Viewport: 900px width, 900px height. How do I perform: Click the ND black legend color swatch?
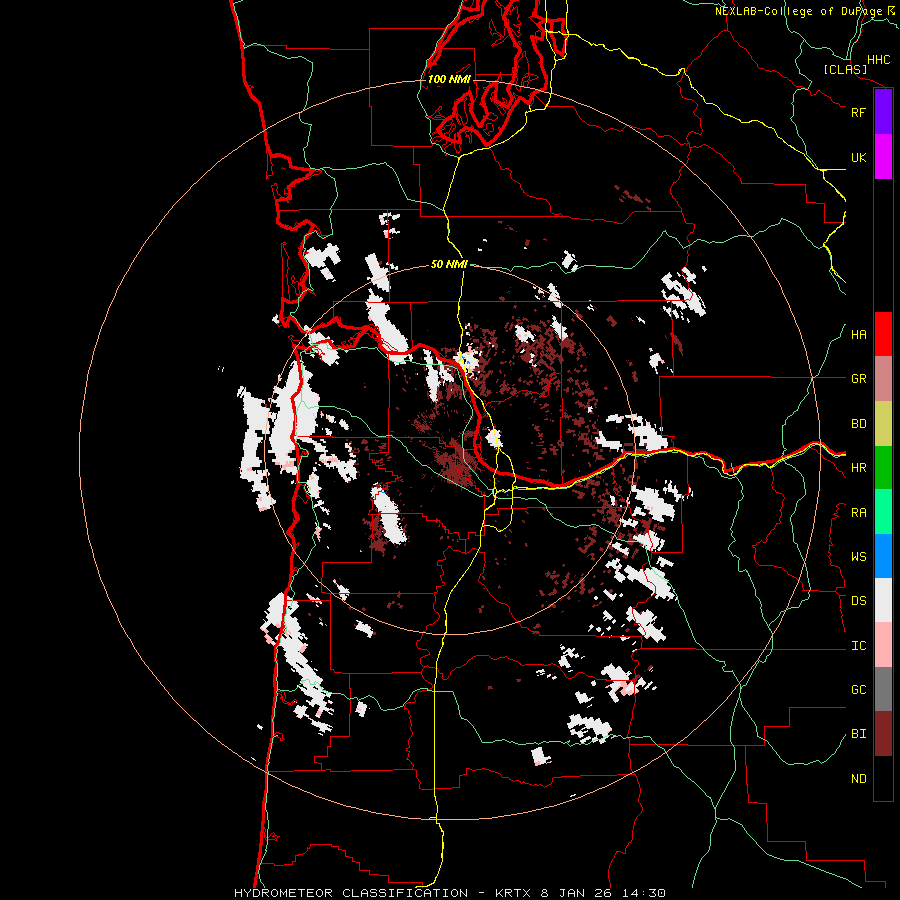(x=883, y=778)
